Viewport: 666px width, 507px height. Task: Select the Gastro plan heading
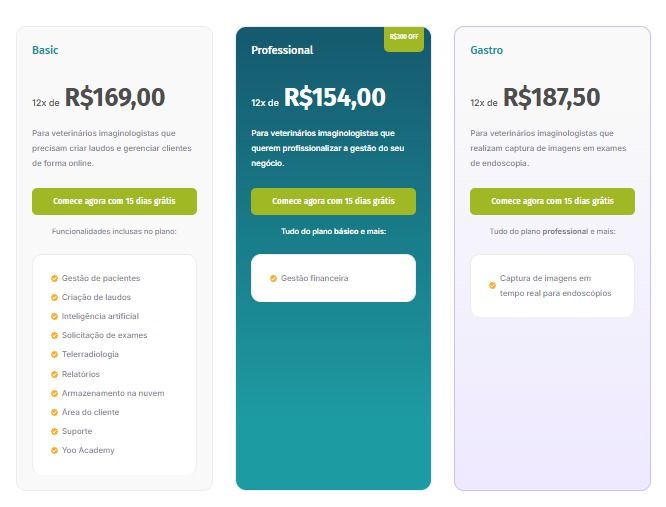click(486, 50)
